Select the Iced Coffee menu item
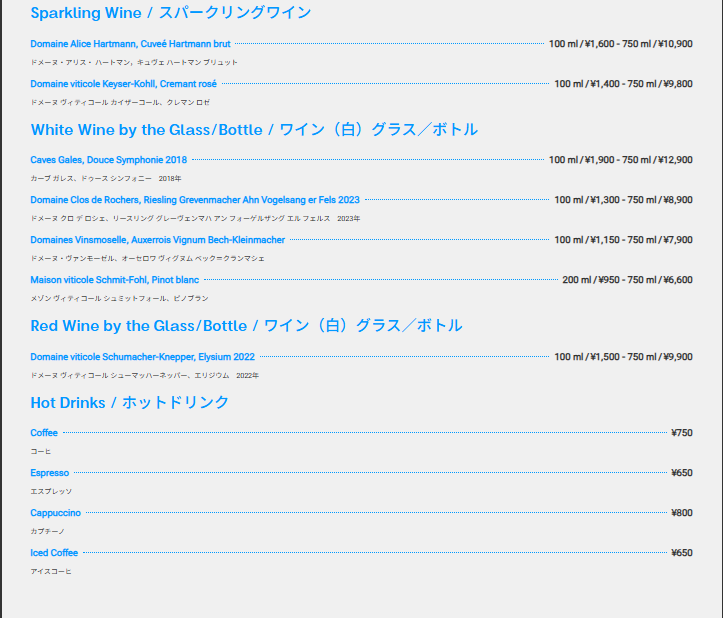This screenshot has height=618, width=723. tap(54, 553)
